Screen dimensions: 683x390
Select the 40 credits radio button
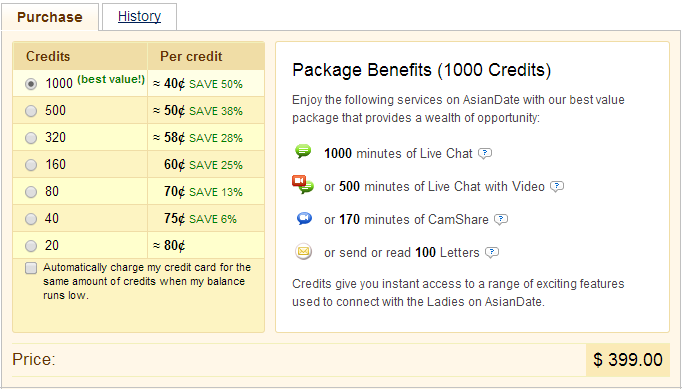tap(31, 219)
